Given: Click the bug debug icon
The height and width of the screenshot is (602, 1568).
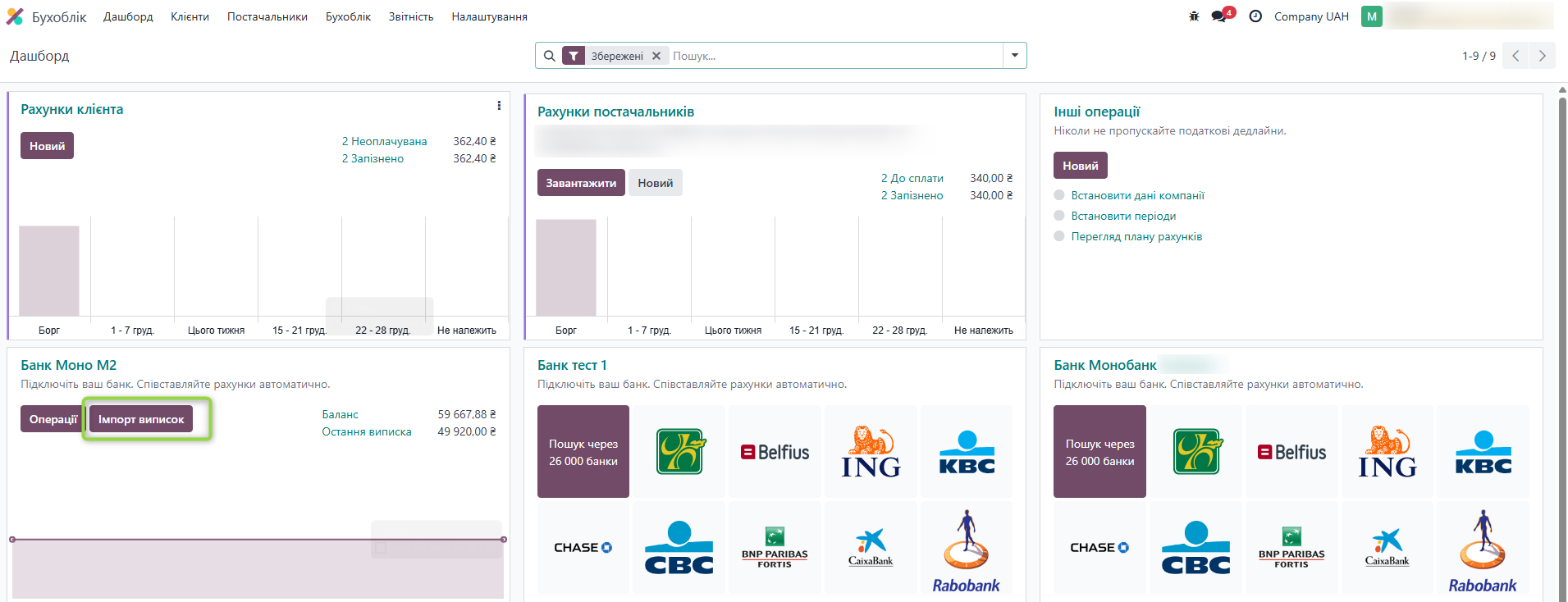Looking at the screenshot, I should pyautogui.click(x=1194, y=16).
